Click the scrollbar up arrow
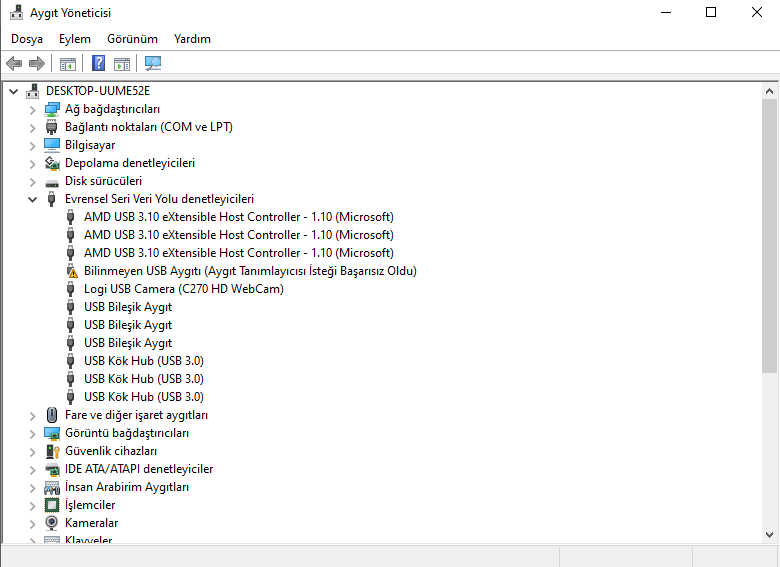 (x=769, y=91)
